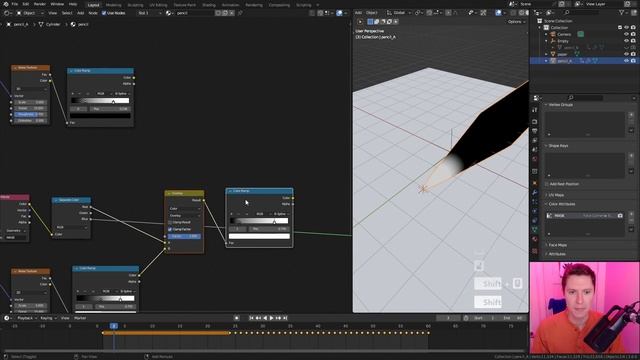Viewport: 640px width, 360px height.
Task: Open the Tool properties tab icon
Action: point(535,110)
